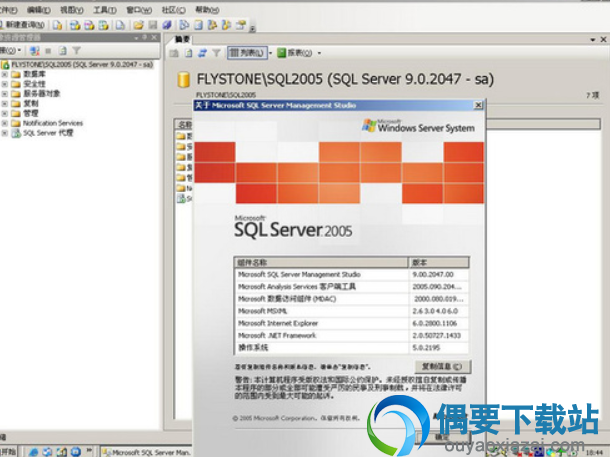Open the 窗口(W) menu
Viewport: 610px width, 457px height.
tap(139, 10)
